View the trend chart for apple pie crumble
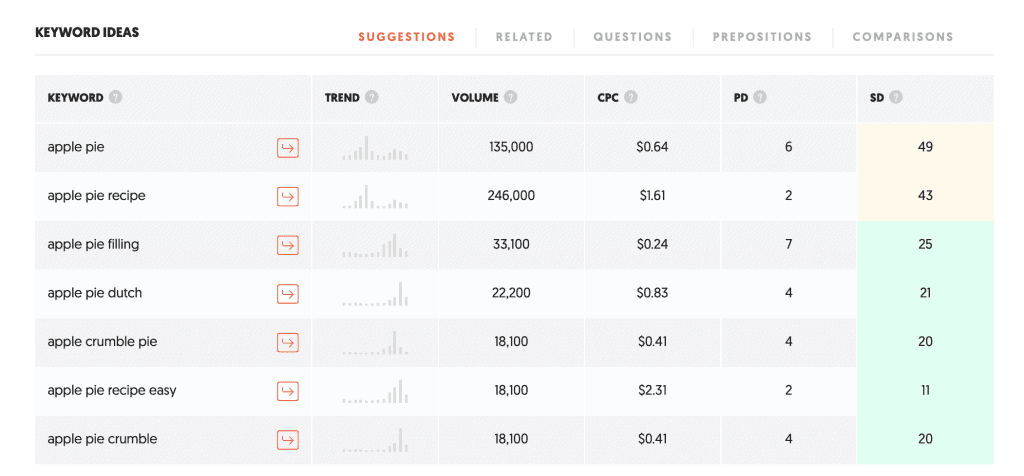 (375, 439)
